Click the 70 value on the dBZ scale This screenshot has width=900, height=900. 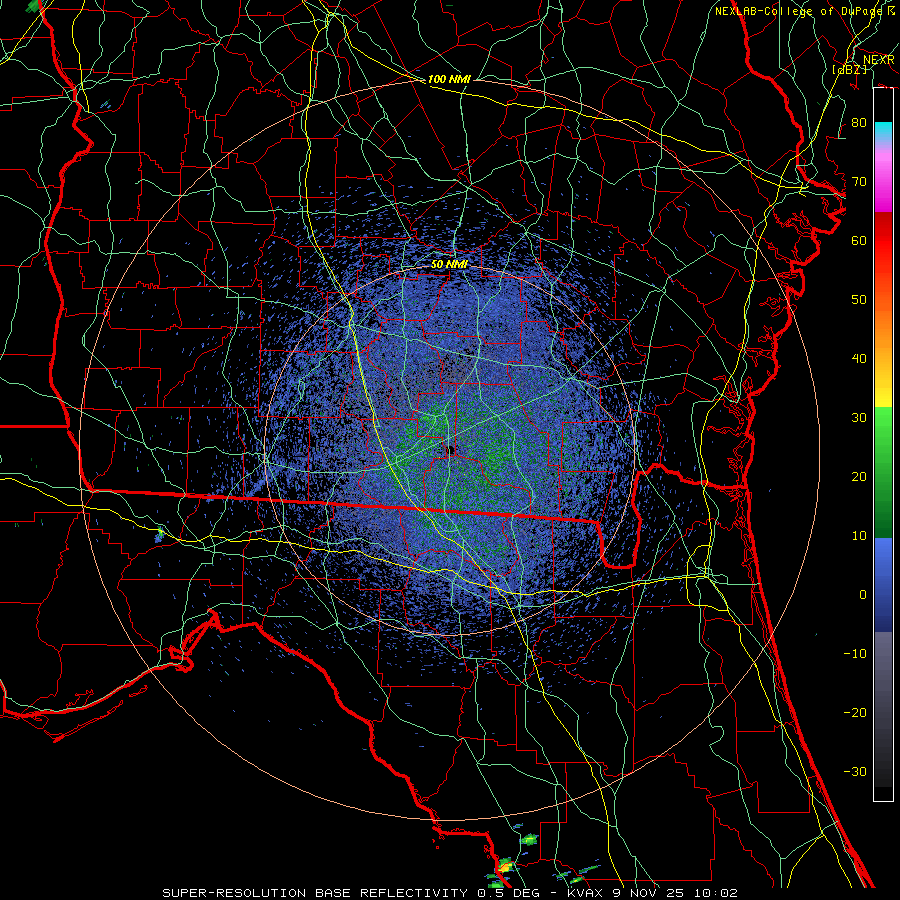click(x=859, y=181)
